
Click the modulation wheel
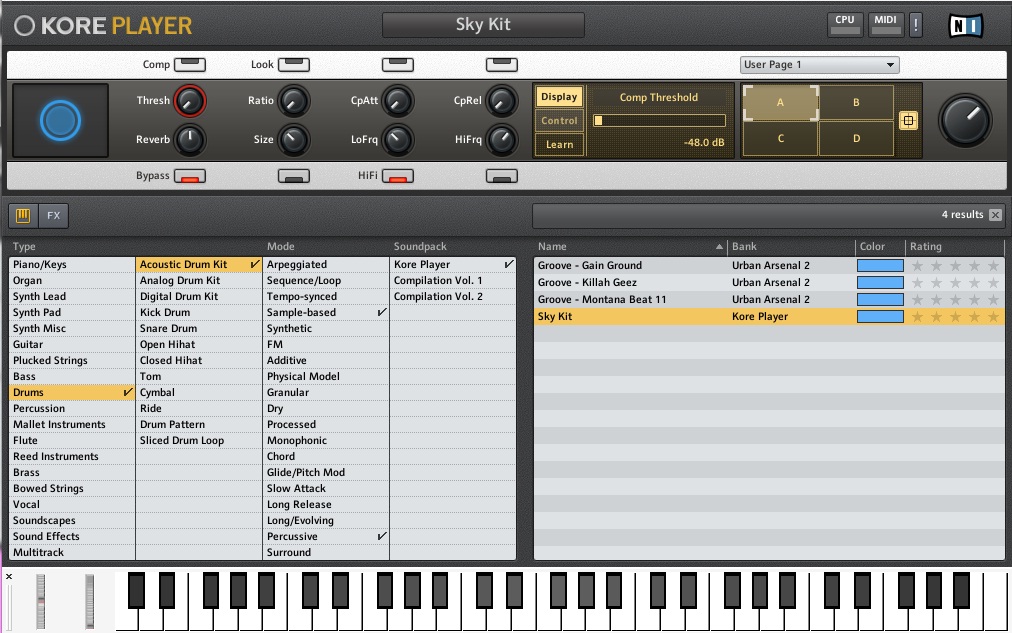tap(89, 601)
